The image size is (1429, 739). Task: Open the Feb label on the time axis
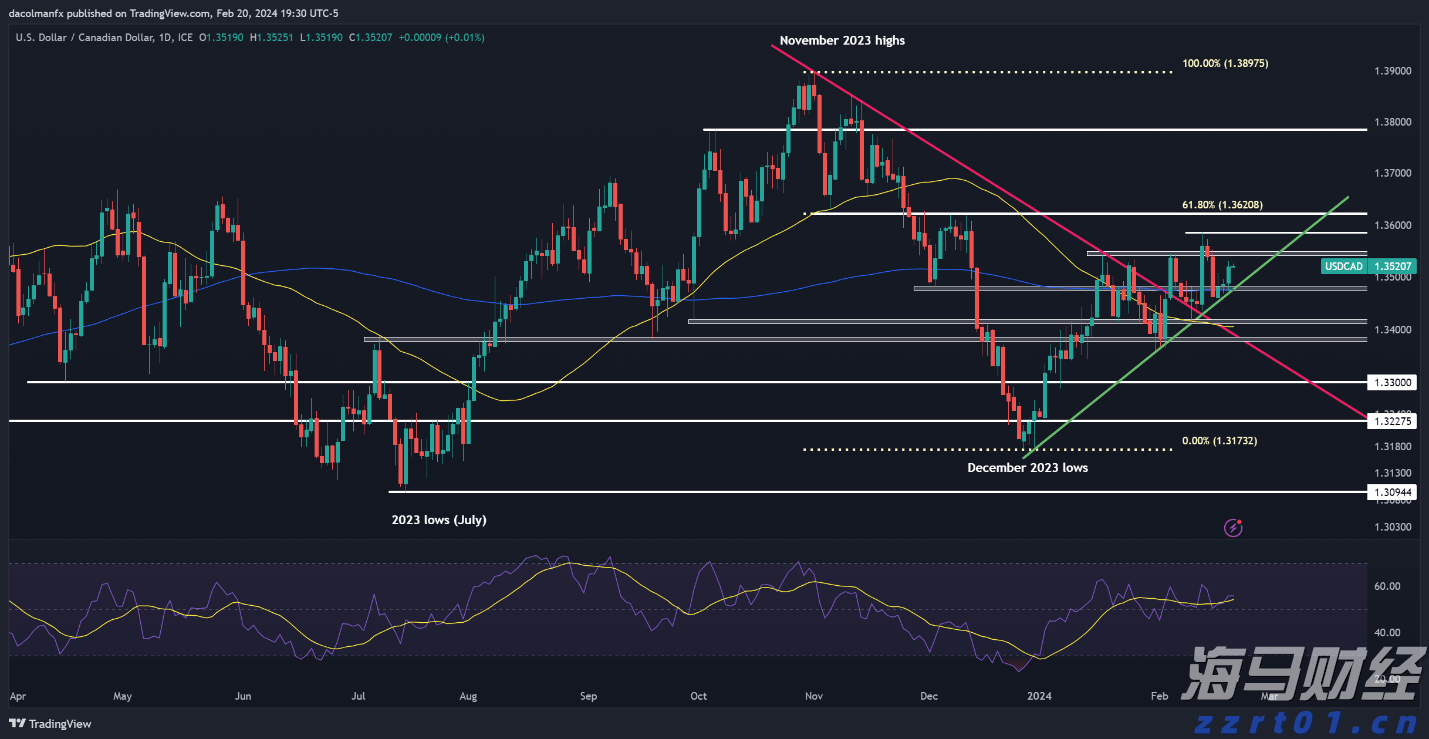click(x=1159, y=696)
